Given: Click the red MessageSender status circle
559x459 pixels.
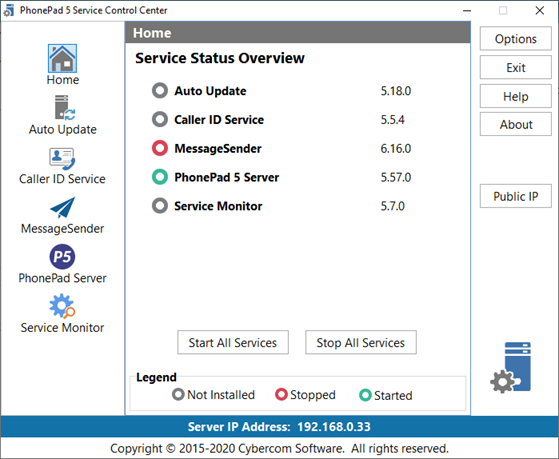Looking at the screenshot, I should pyautogui.click(x=160, y=148).
